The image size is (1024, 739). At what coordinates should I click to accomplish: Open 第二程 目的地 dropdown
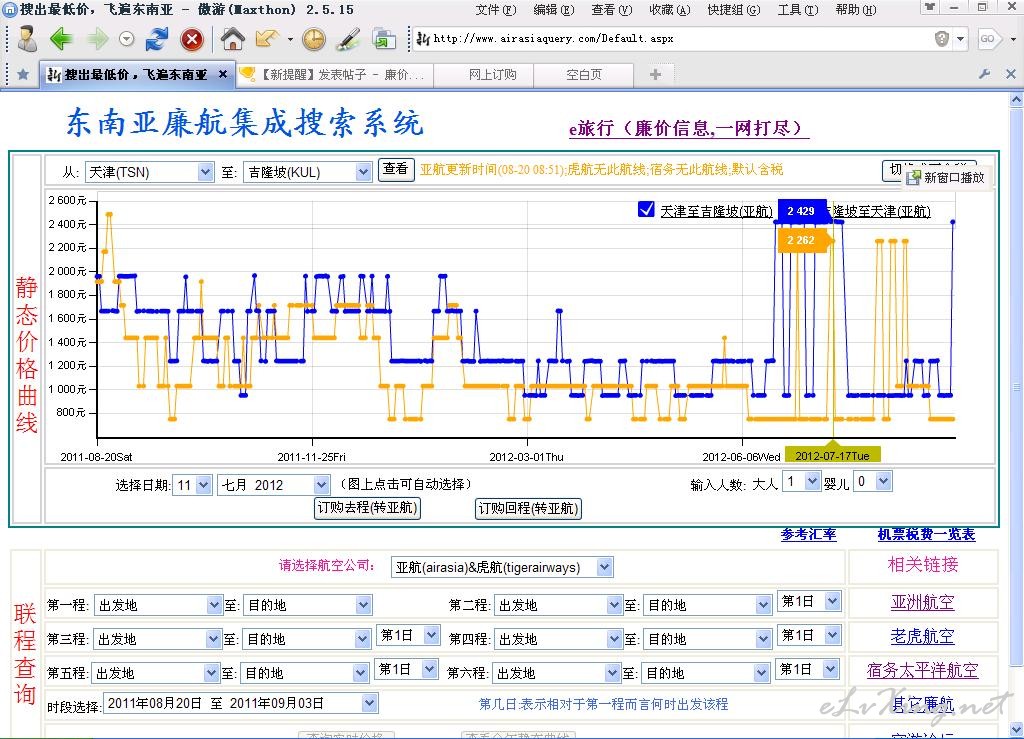[x=708, y=605]
